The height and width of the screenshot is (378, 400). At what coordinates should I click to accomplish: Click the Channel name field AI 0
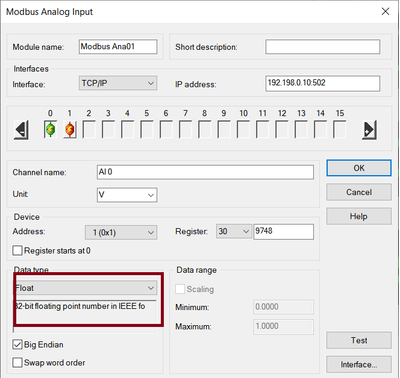[x=205, y=172]
